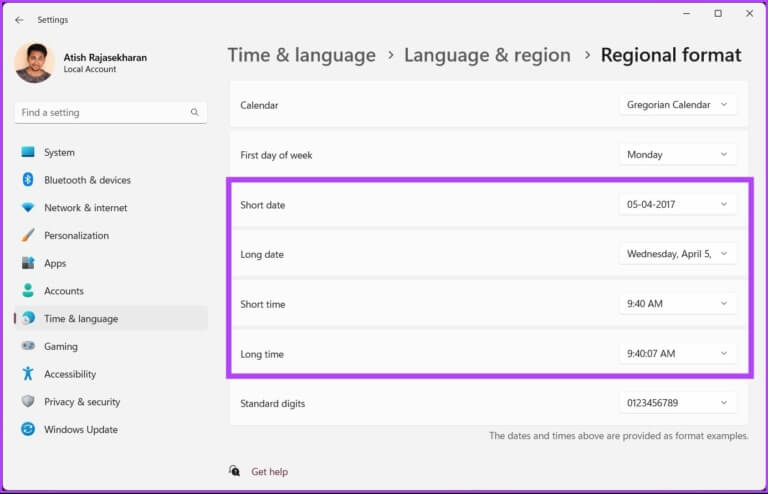The image size is (768, 494).
Task: Click the Calendar row label
Action: pos(259,105)
